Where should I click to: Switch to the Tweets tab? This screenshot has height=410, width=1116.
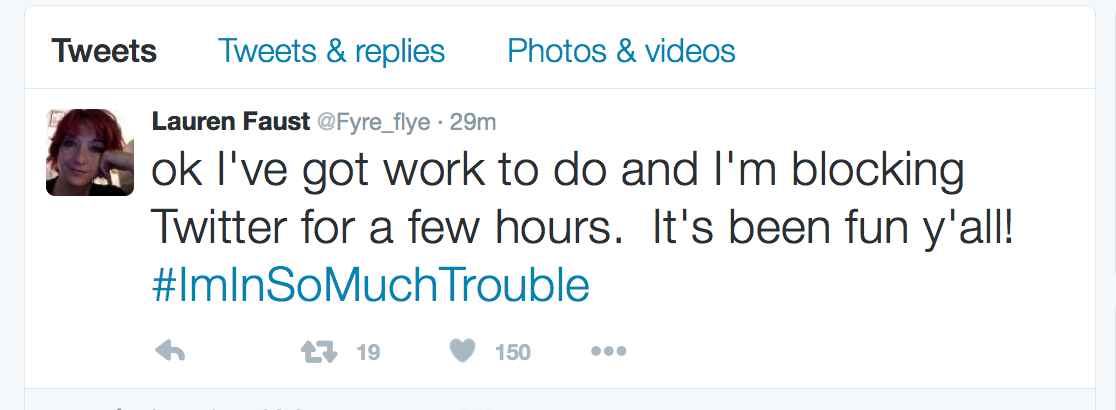tap(104, 51)
